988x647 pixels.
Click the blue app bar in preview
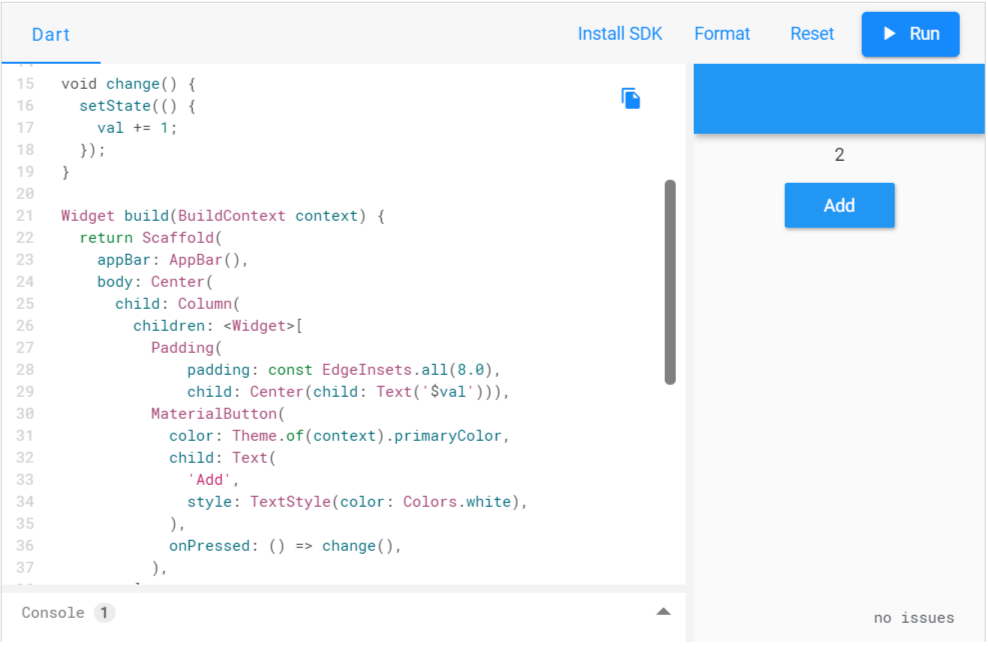[839, 98]
